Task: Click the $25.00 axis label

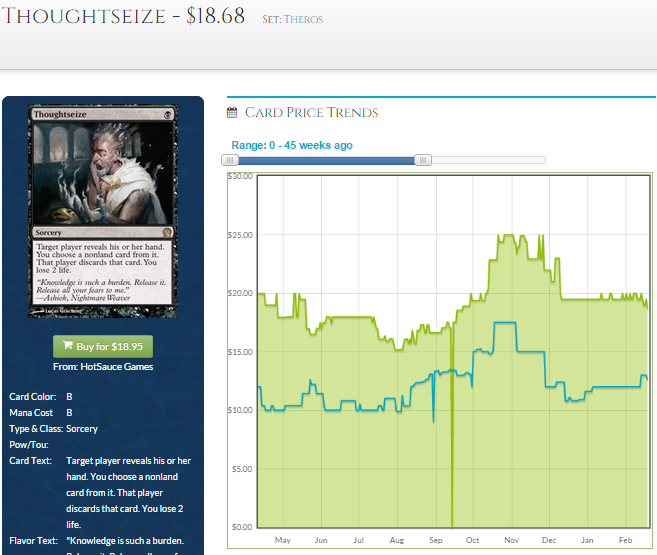Action: point(241,235)
